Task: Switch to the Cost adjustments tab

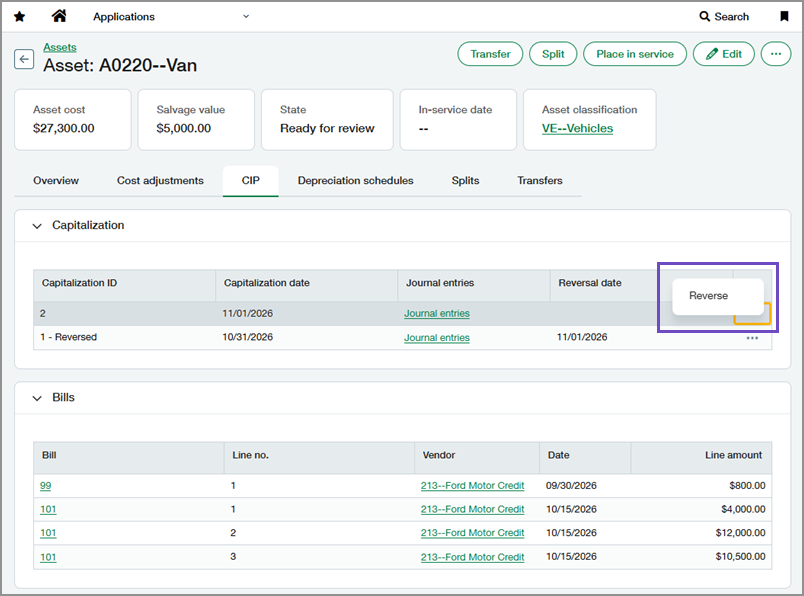Action: click(160, 181)
